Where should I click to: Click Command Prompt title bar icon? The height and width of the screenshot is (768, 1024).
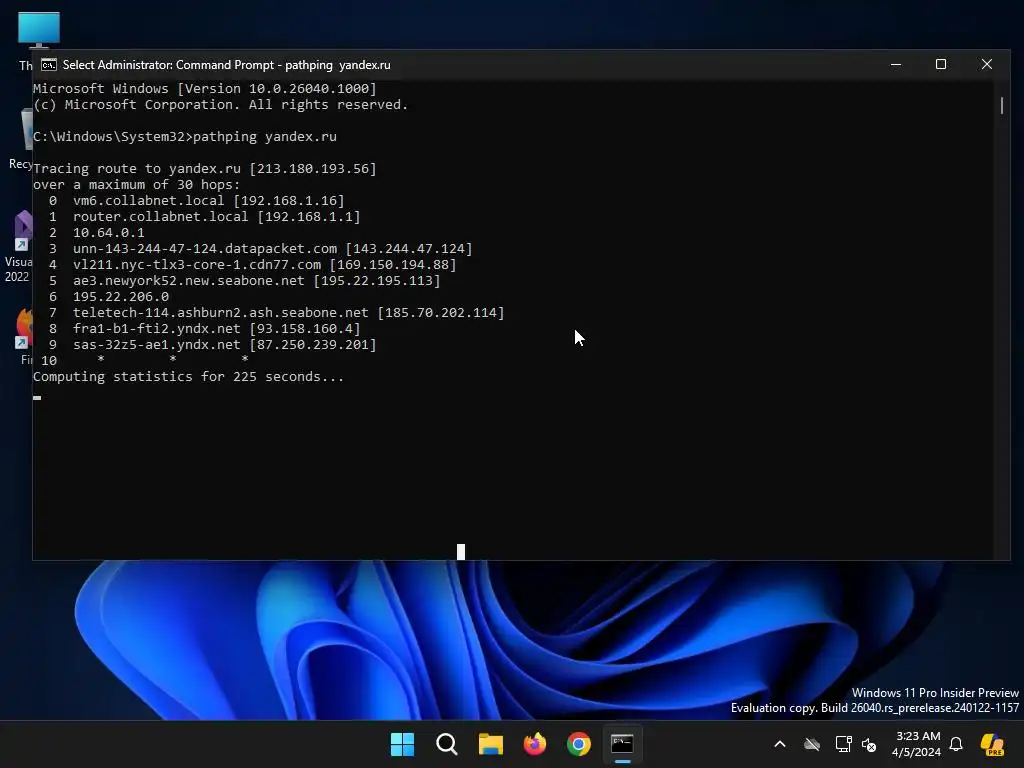[x=48, y=65]
